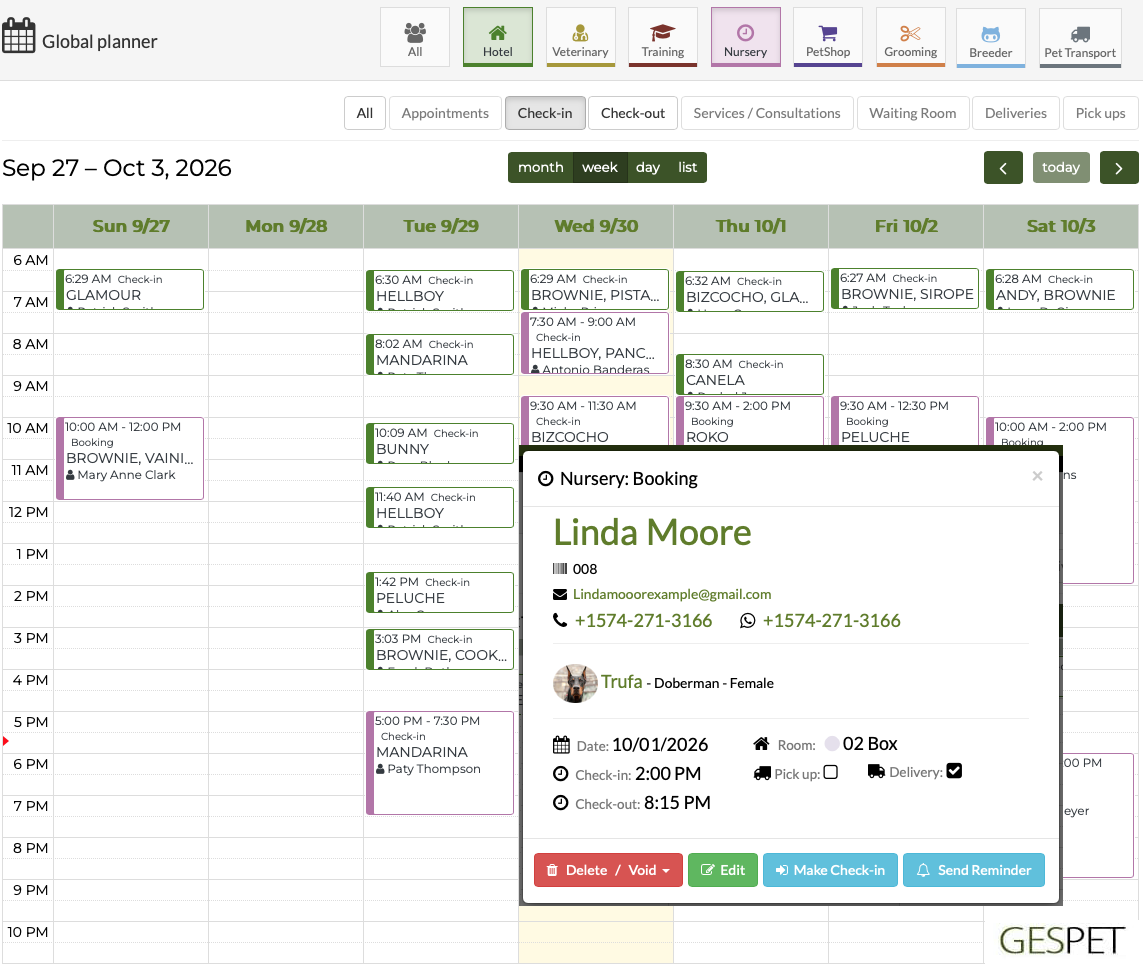The image size is (1143, 978).
Task: Go to the previous week
Action: (x=1003, y=168)
